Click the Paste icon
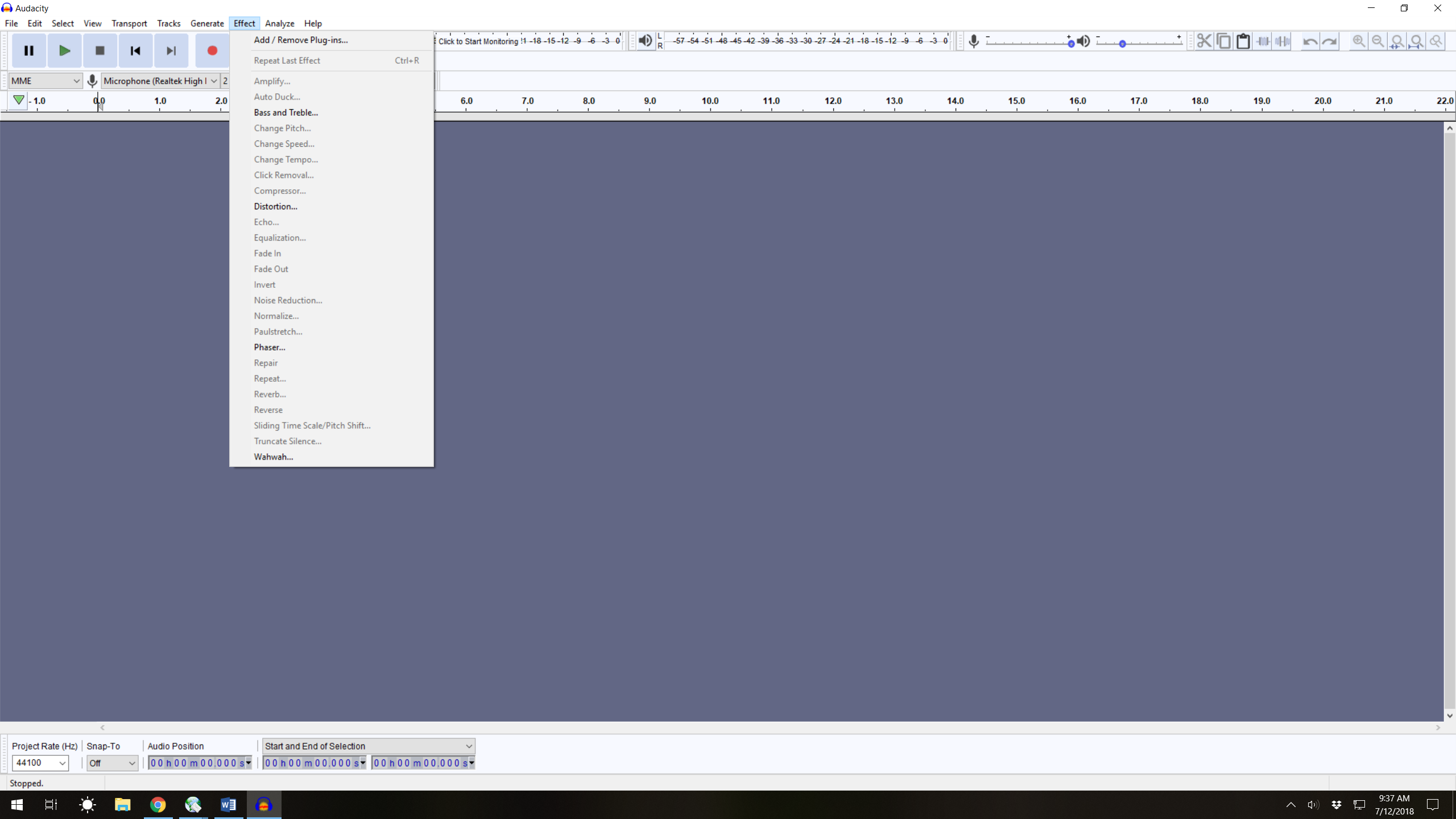This screenshot has height=819, width=1456. tap(1243, 40)
